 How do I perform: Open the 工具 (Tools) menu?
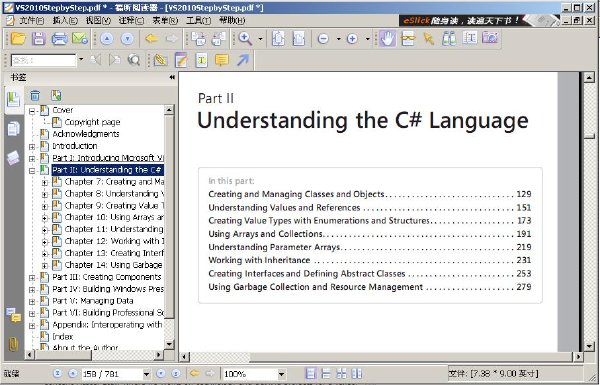point(198,20)
